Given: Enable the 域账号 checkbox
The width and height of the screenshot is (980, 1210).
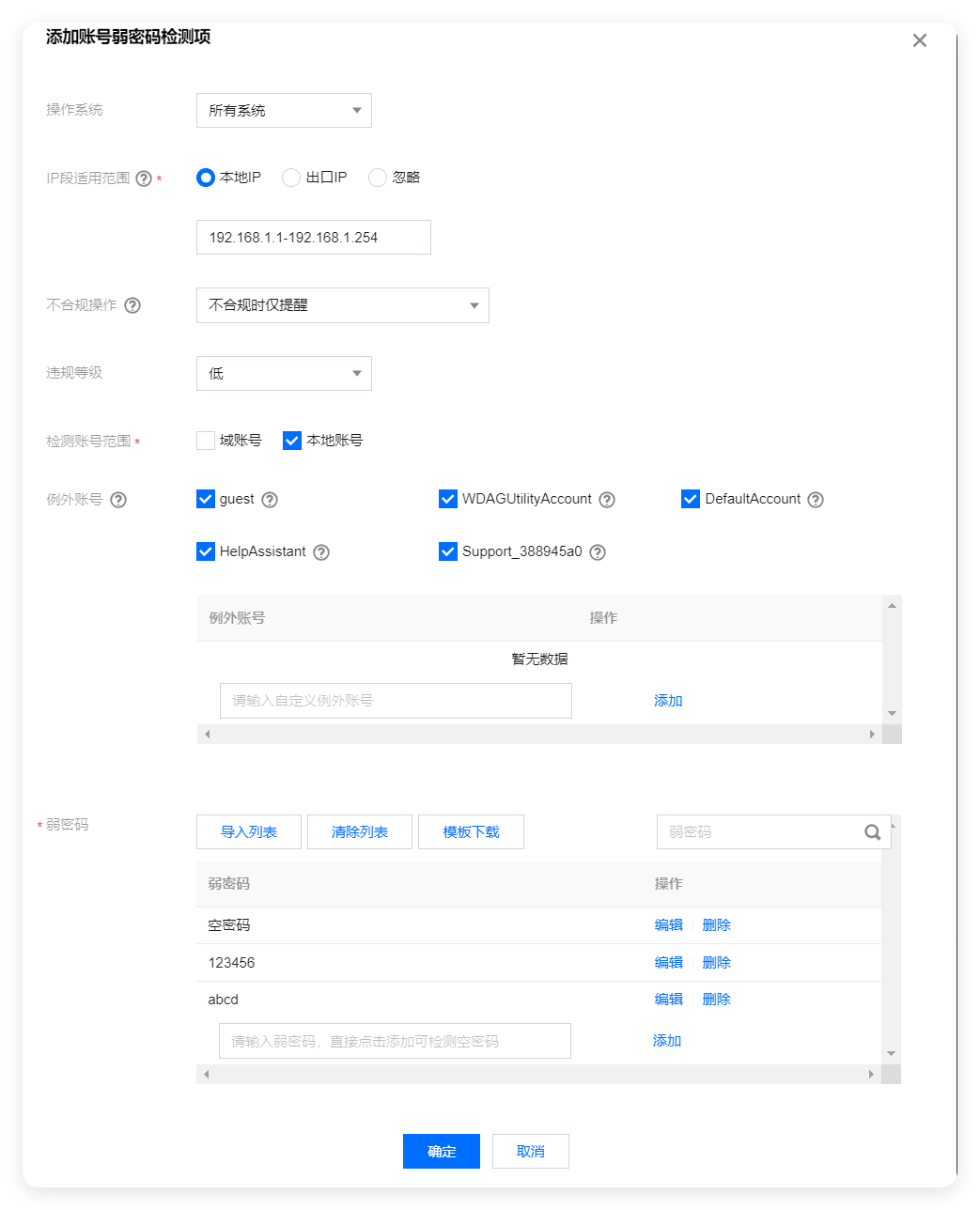Looking at the screenshot, I should [206, 441].
